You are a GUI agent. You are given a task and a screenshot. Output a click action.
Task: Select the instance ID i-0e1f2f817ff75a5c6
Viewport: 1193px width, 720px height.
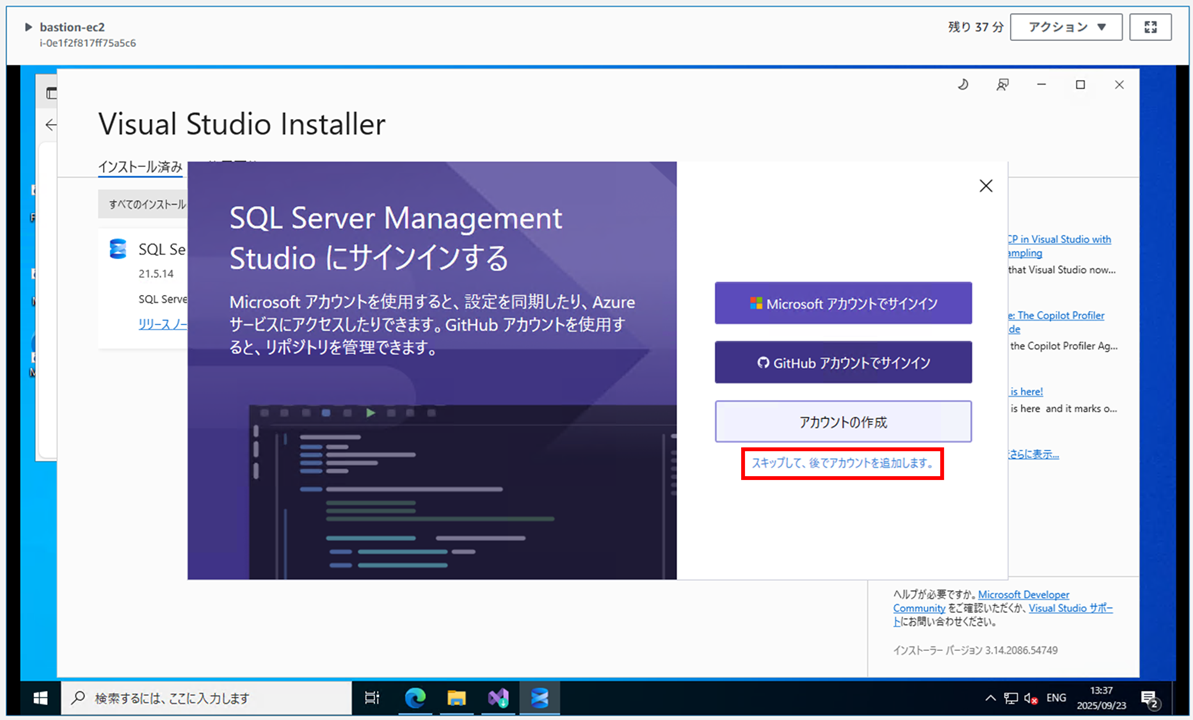tap(88, 43)
